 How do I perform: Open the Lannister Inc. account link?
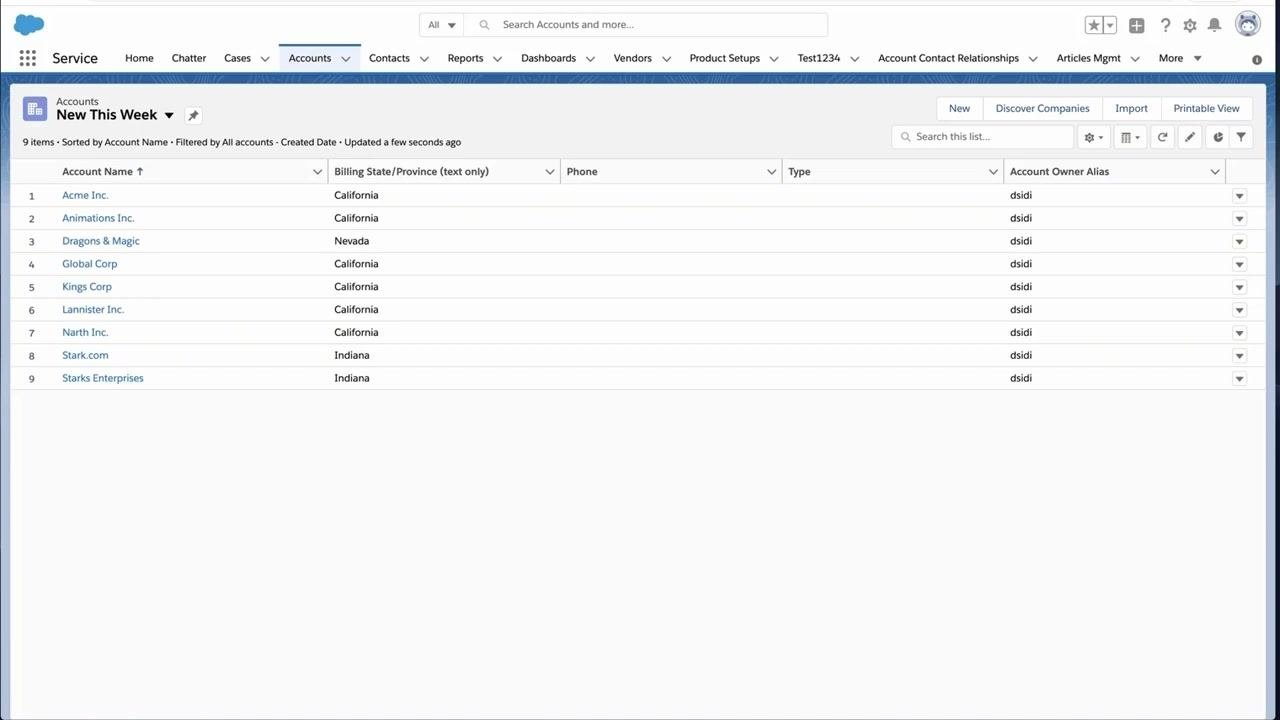tap(93, 310)
